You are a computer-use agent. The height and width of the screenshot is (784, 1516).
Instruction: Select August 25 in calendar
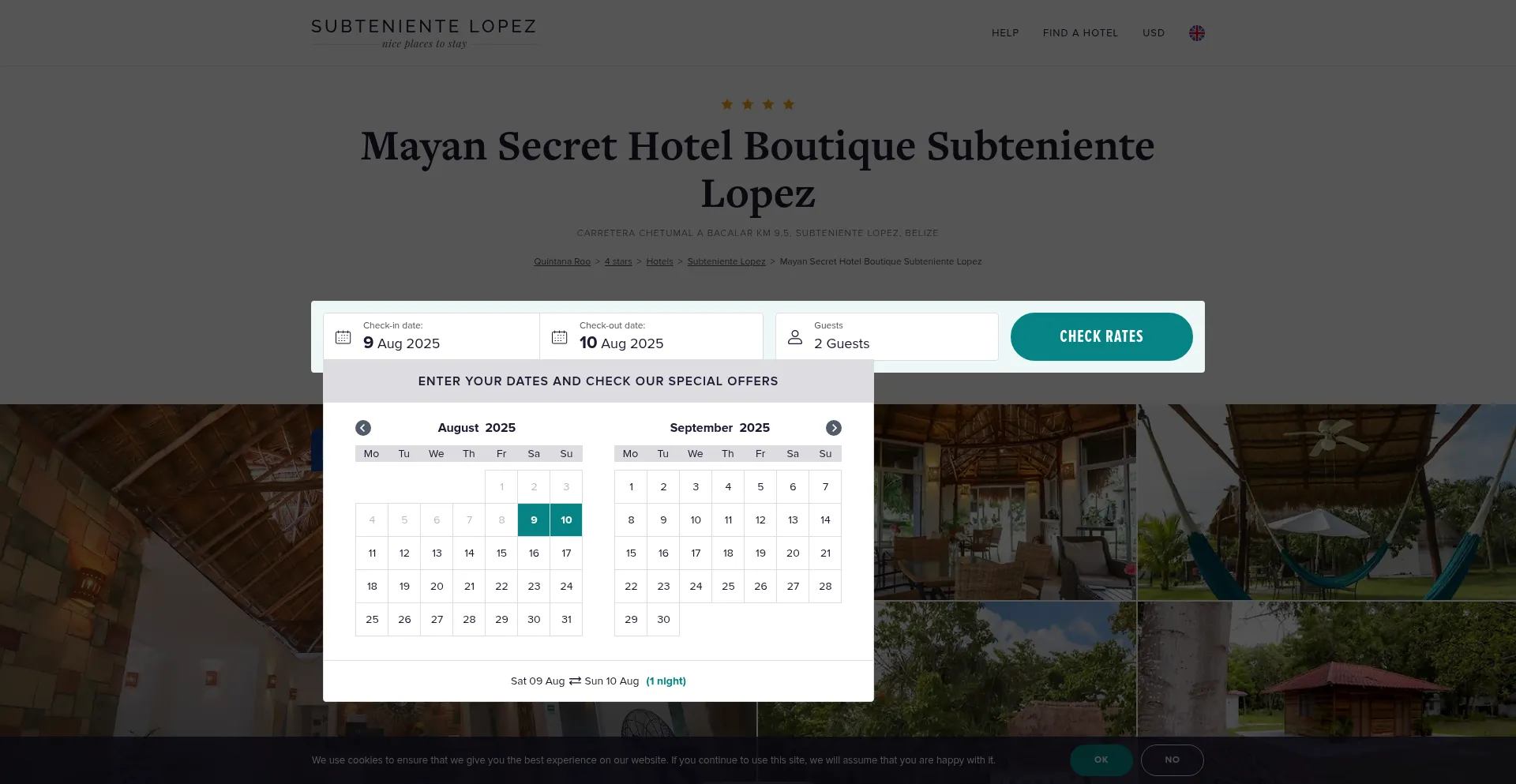point(372,620)
